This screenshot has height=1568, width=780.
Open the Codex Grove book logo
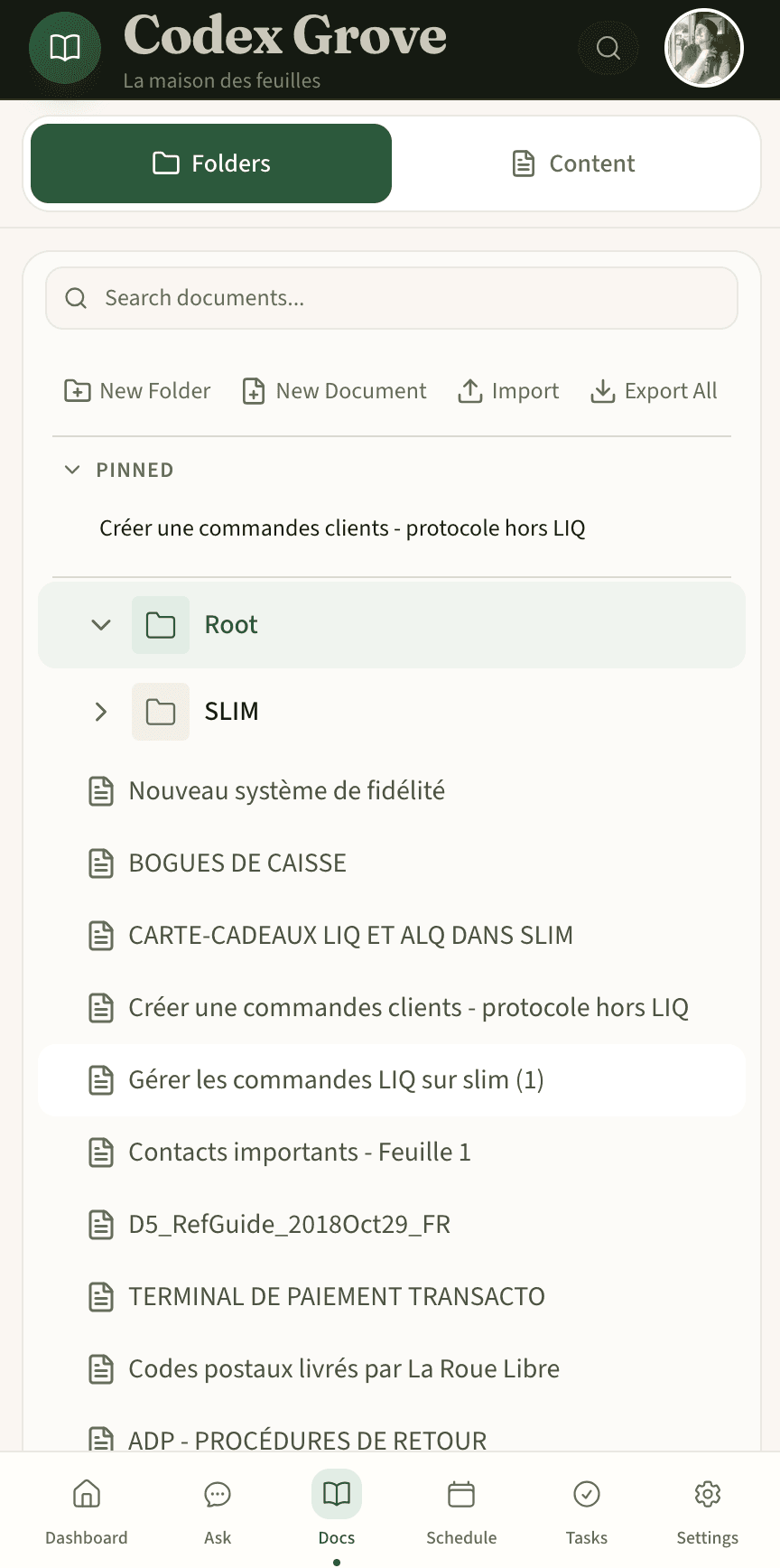(x=64, y=48)
